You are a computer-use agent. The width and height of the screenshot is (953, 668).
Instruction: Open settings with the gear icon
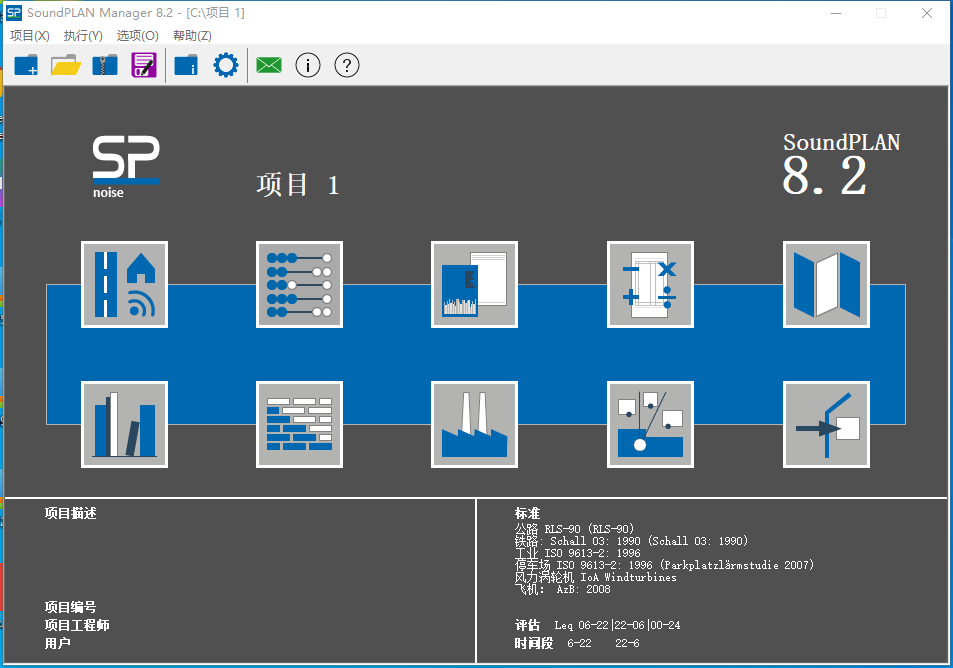coord(225,64)
